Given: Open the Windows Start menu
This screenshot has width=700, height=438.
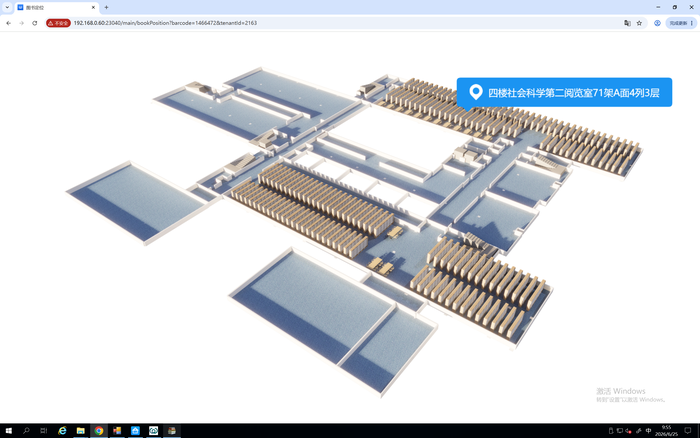Looking at the screenshot, I should click(x=8, y=431).
